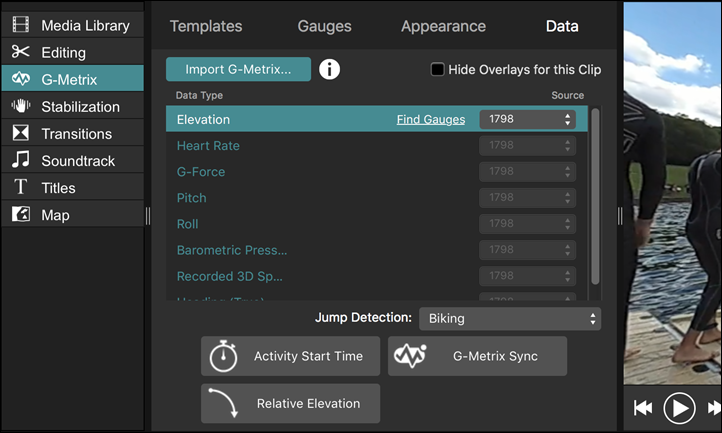Switch to the Appearance tab

click(443, 26)
